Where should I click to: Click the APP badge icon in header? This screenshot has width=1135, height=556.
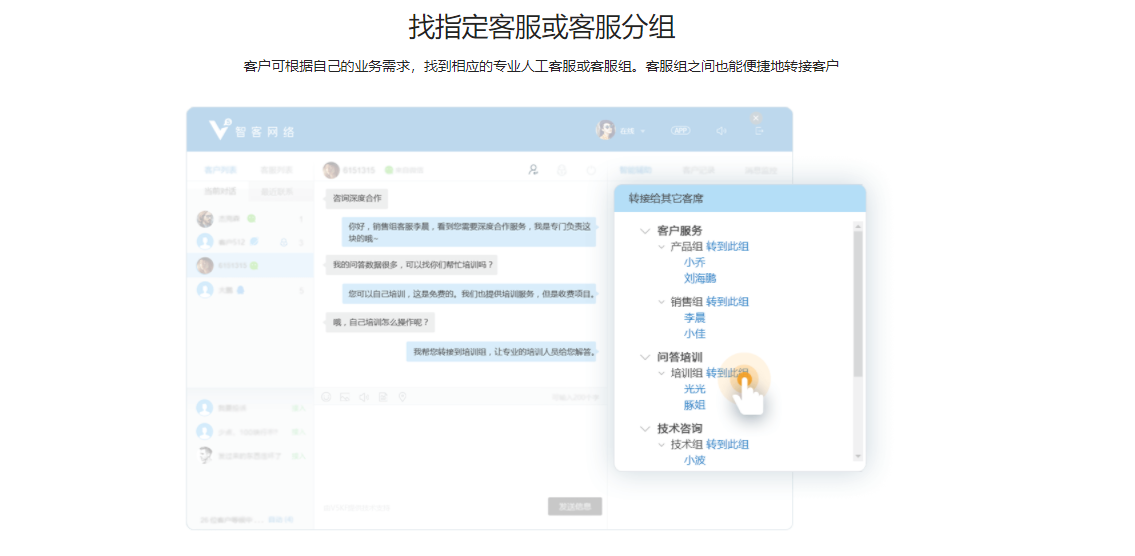click(681, 131)
